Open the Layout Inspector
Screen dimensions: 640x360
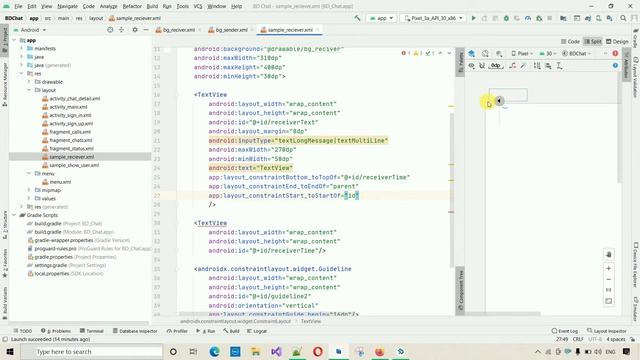click(x=607, y=331)
